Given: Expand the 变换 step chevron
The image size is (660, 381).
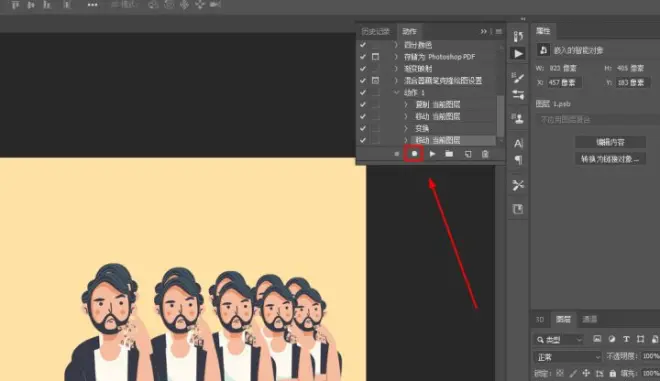Looking at the screenshot, I should pos(406,128).
